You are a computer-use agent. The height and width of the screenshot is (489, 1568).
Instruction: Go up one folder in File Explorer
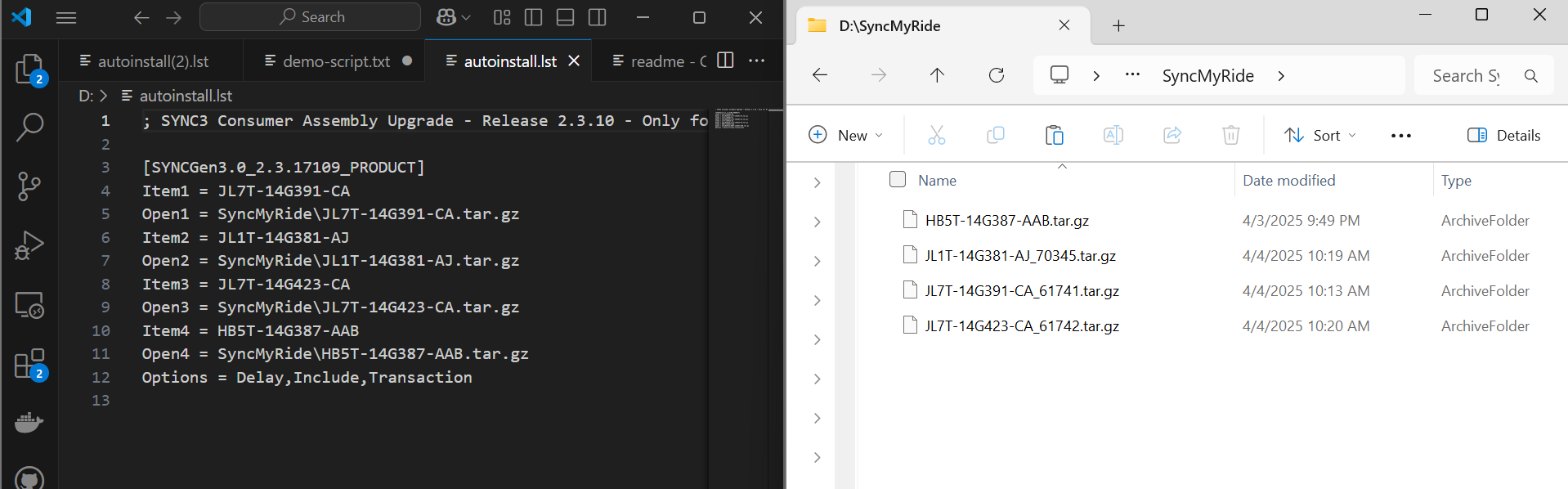pyautogui.click(x=938, y=75)
